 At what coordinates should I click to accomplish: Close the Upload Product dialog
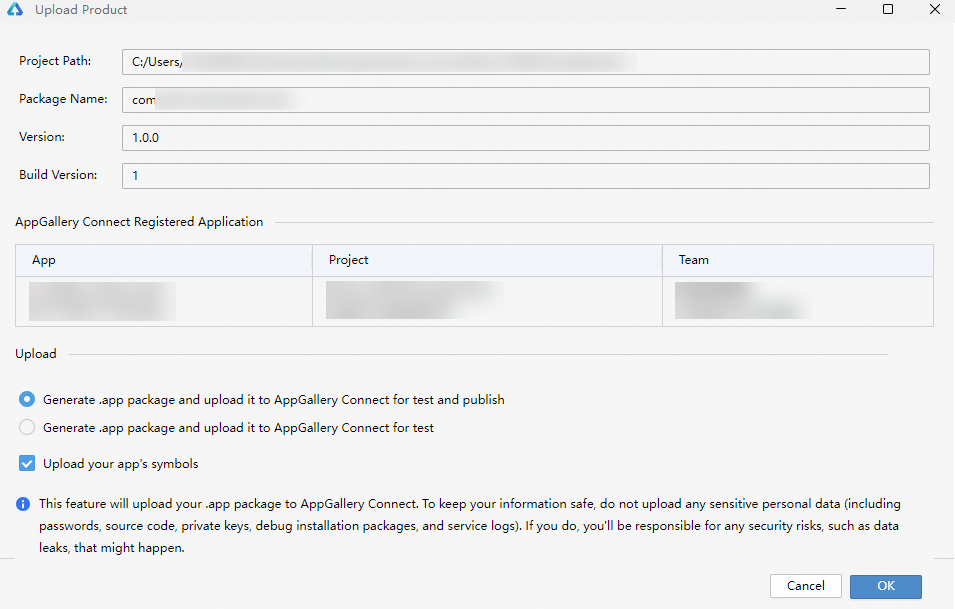click(x=933, y=10)
